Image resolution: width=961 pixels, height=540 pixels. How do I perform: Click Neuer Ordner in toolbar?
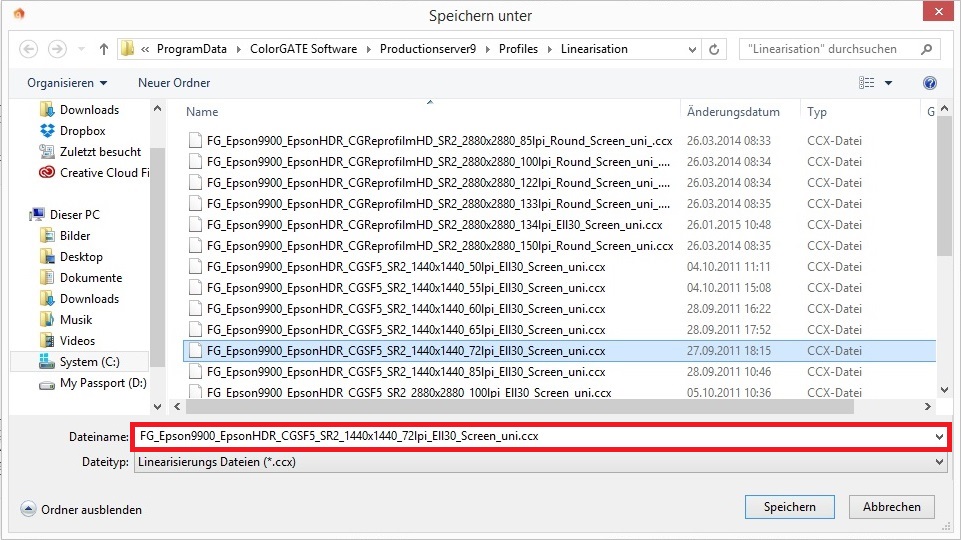[x=174, y=83]
